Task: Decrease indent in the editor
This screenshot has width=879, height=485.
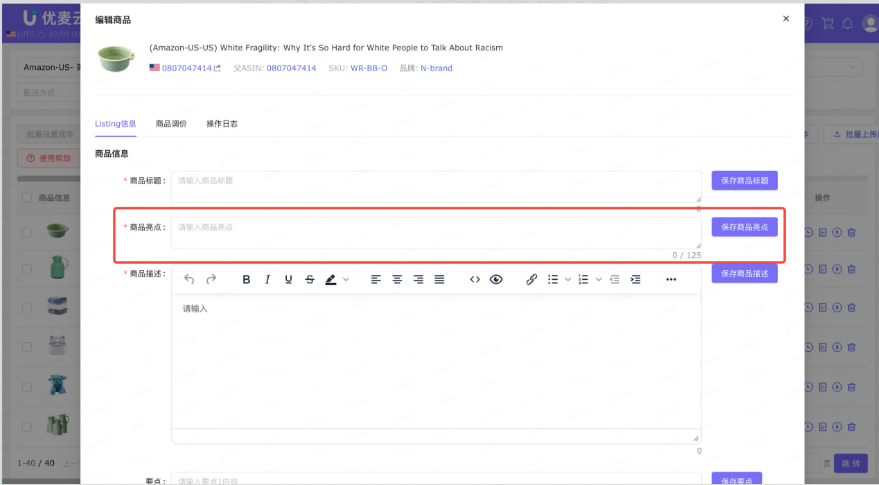Action: (x=614, y=279)
